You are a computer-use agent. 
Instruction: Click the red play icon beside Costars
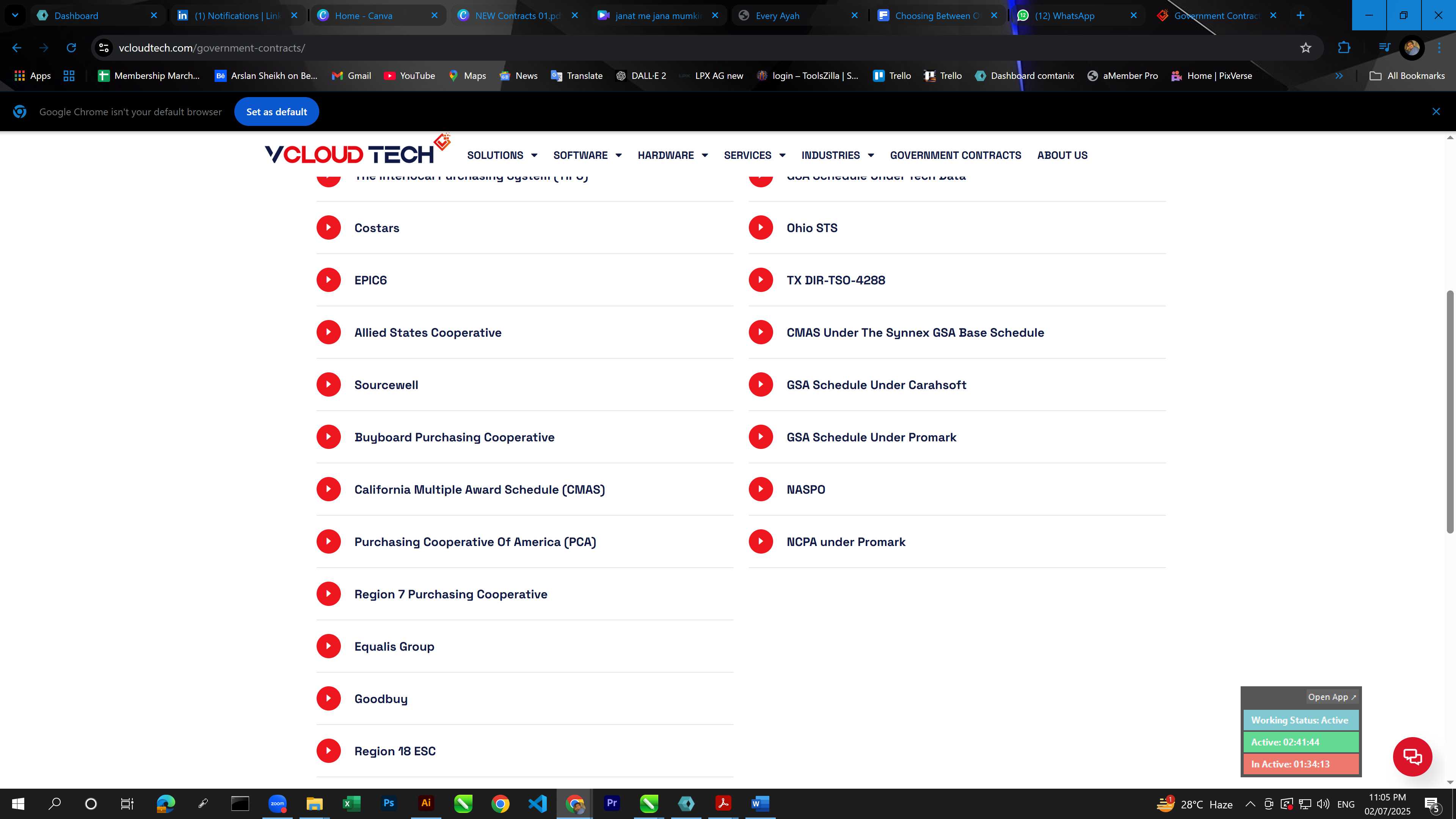(328, 228)
